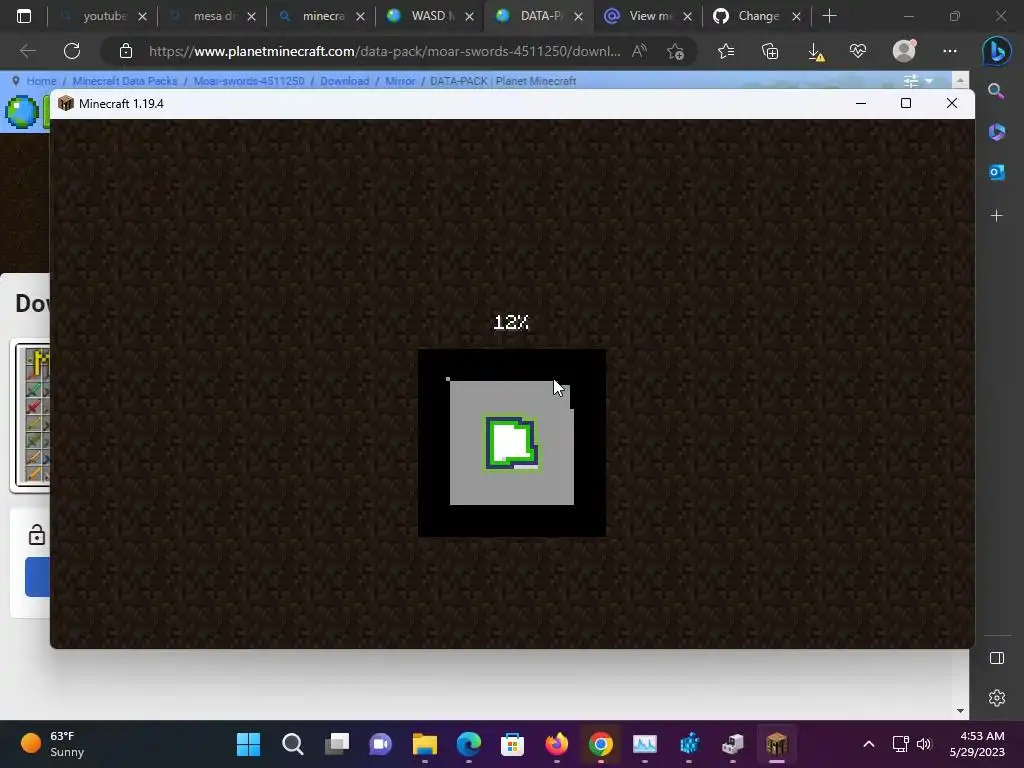Go back to previous page
This screenshot has height=768, width=1024.
point(27,51)
